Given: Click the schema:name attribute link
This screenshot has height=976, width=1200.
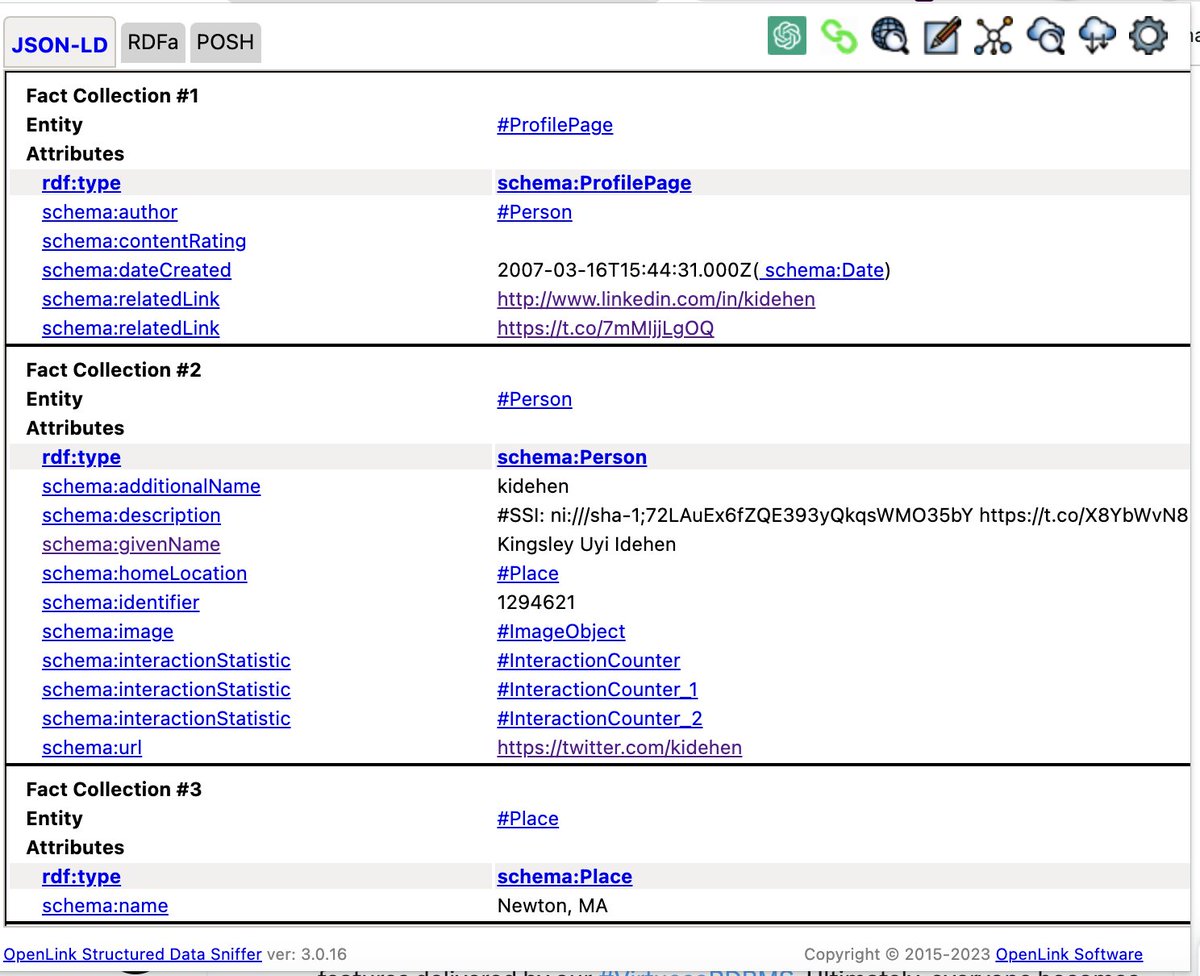Looking at the screenshot, I should click(x=105, y=905).
